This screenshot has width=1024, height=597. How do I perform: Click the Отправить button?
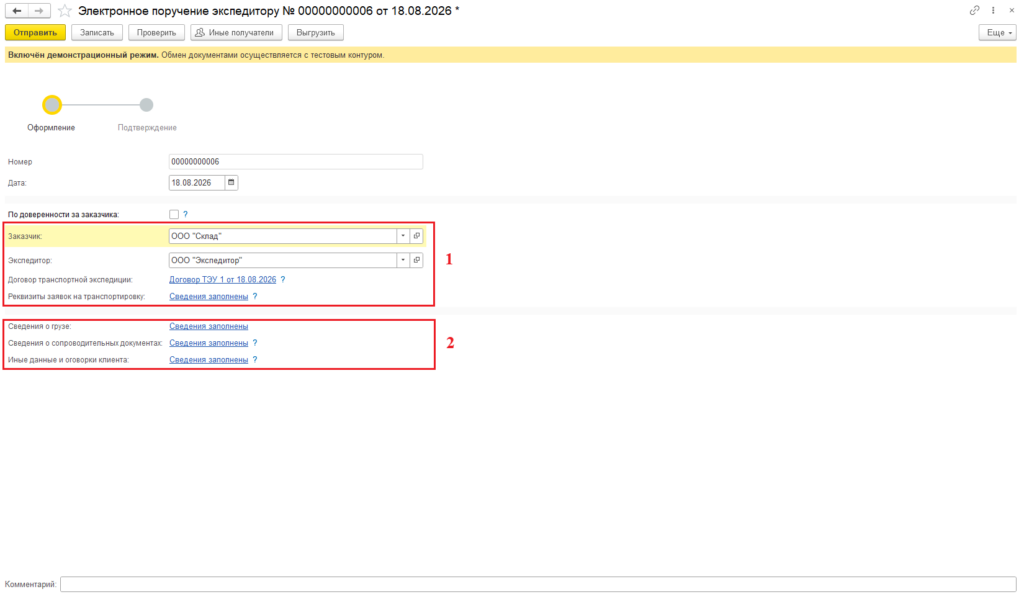(35, 33)
